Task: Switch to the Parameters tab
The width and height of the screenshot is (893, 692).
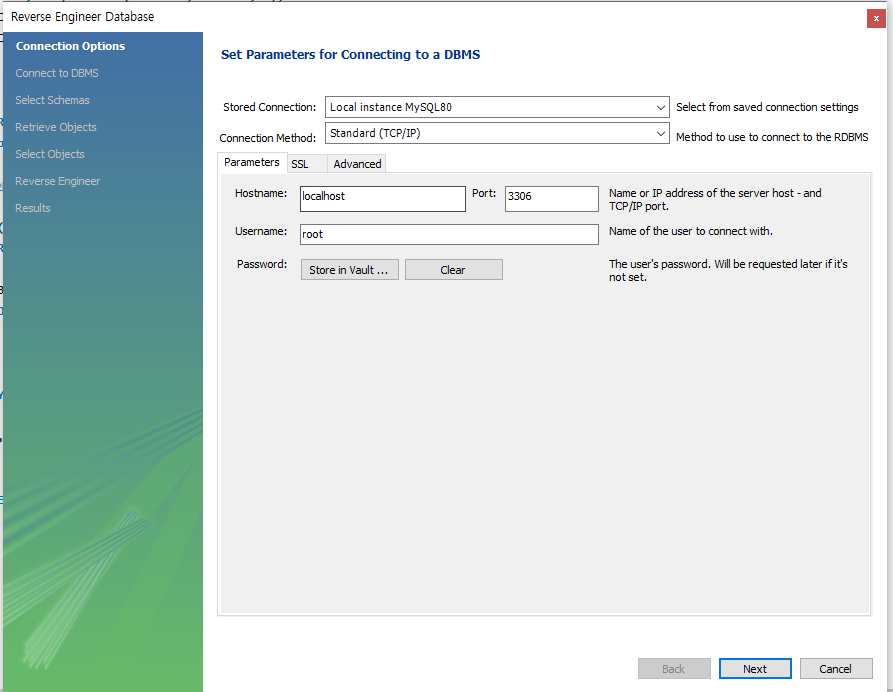Action: point(252,162)
